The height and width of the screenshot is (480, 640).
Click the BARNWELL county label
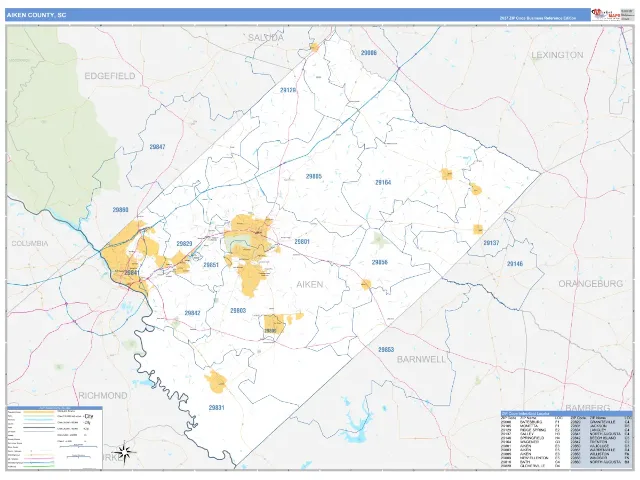coord(422,360)
